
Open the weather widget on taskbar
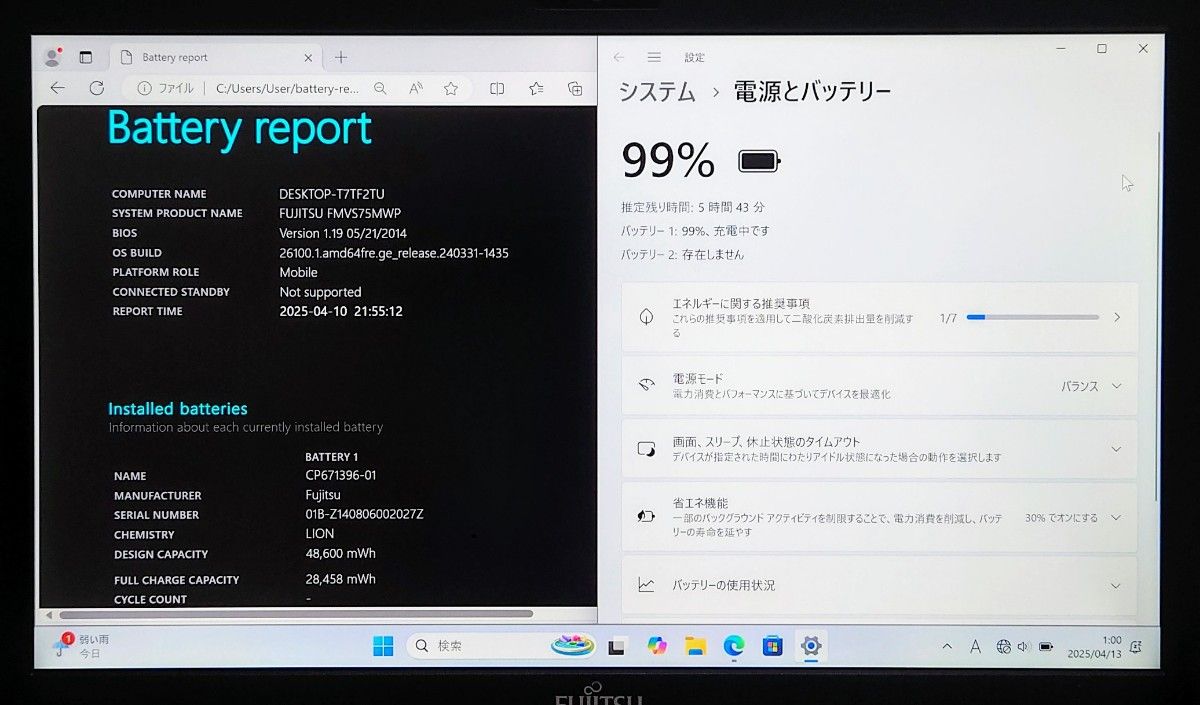pos(82,646)
